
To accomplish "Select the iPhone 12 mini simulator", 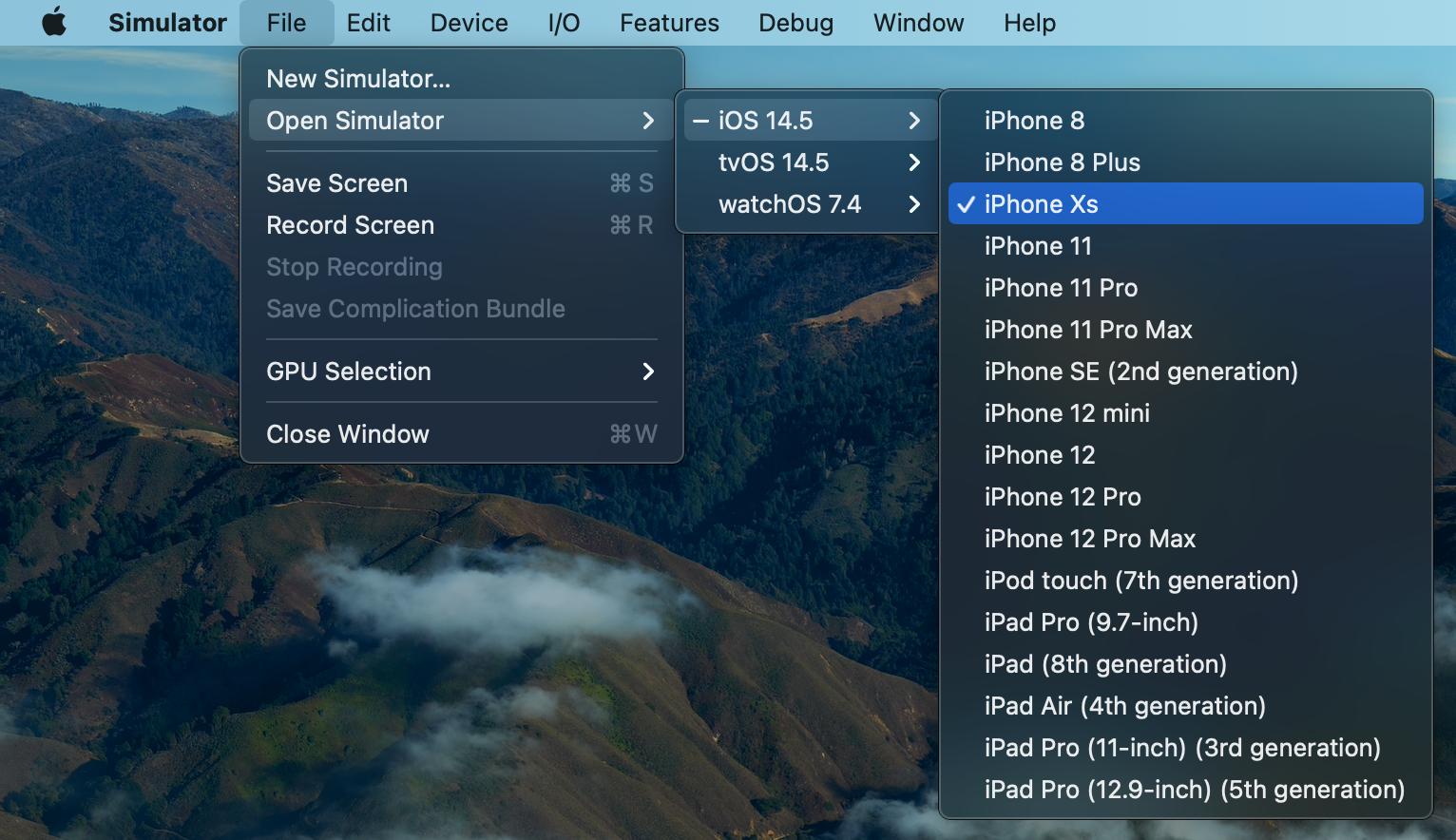I will 1186,413.
